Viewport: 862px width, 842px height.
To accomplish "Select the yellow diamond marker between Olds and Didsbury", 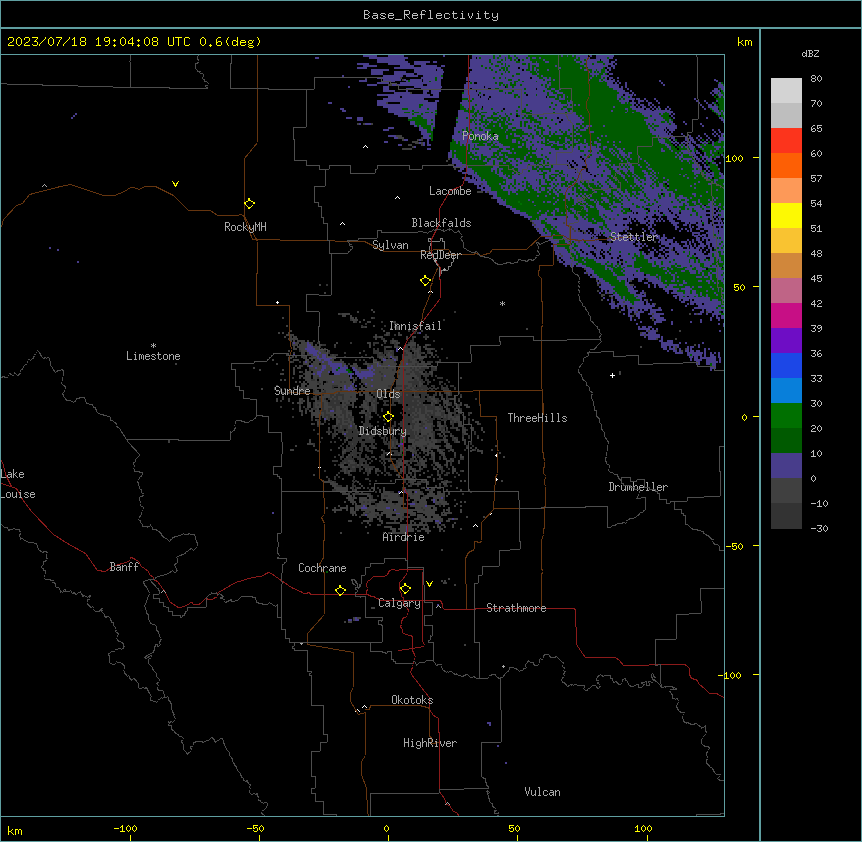I will (388, 417).
